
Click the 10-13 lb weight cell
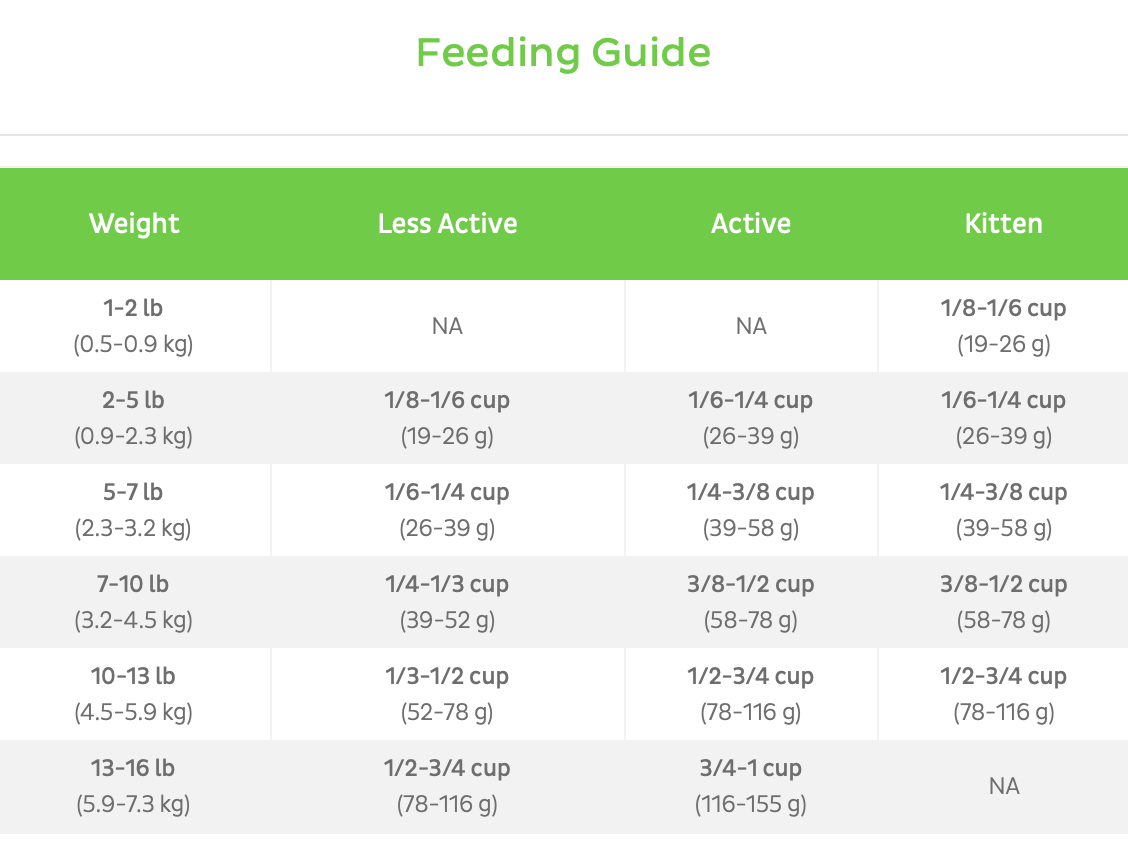[x=134, y=694]
